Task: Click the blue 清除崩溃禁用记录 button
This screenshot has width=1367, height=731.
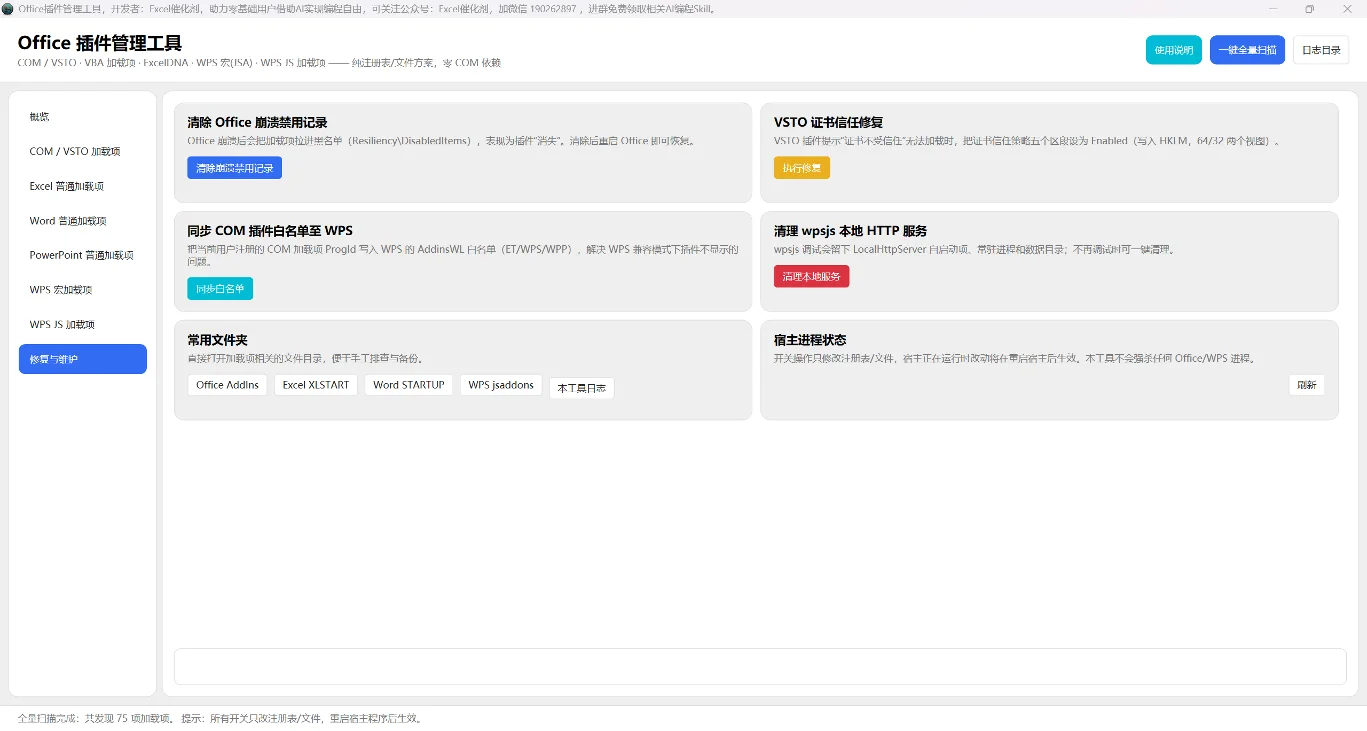Action: coord(235,168)
